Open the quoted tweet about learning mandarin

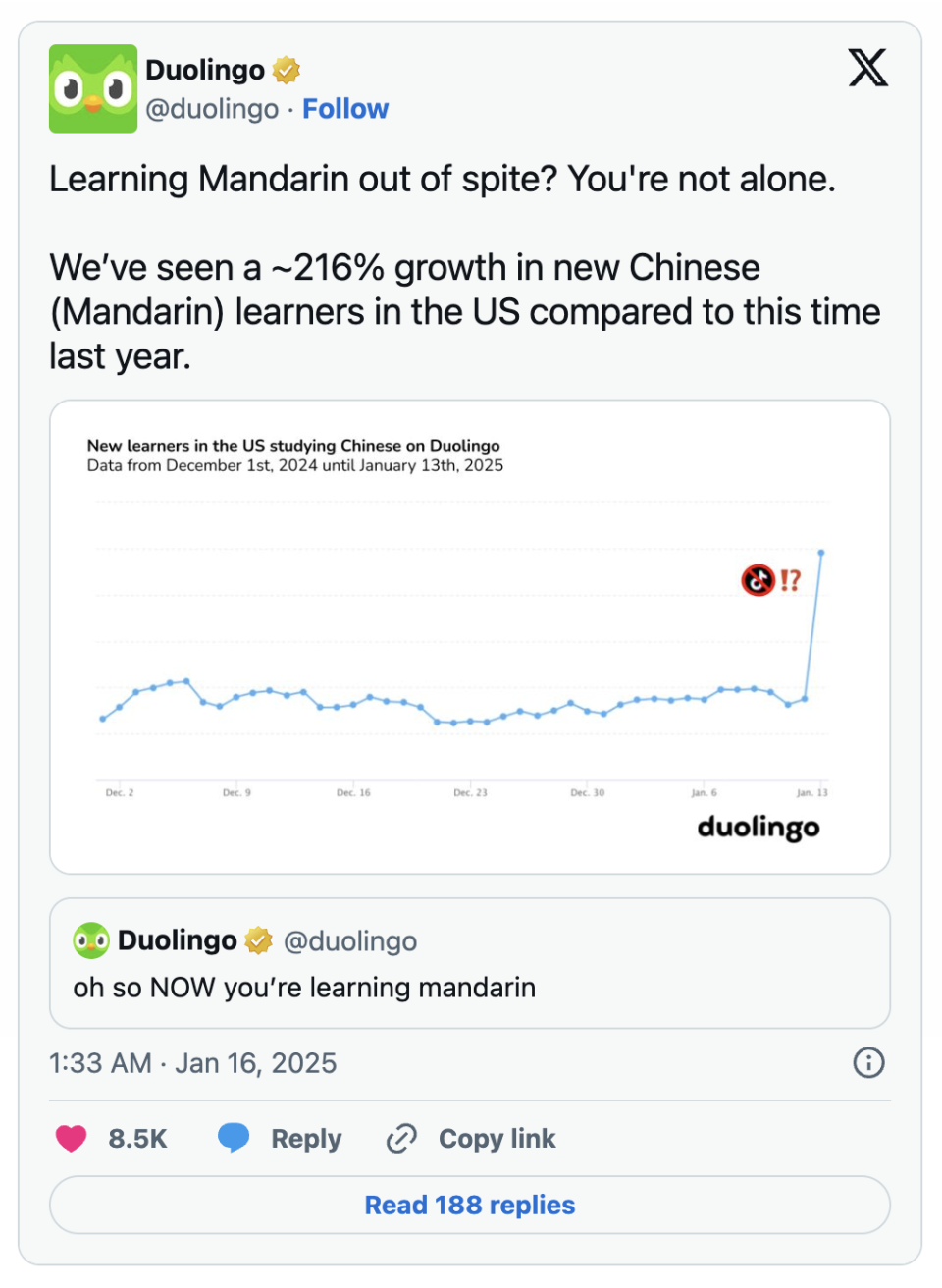point(470,963)
